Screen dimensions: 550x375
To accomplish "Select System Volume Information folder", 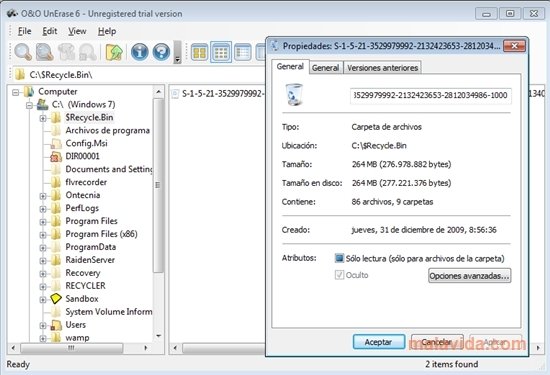I will point(109,312).
